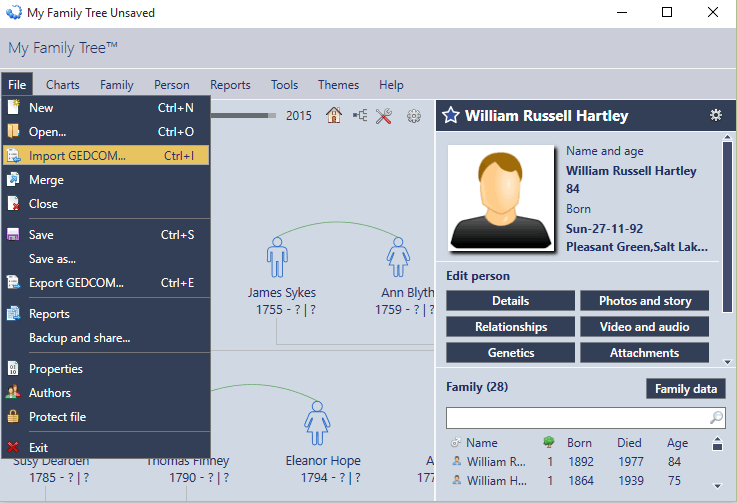Click William Russell Hartley's portrait photo
This screenshot has height=503, width=737.
click(501, 197)
